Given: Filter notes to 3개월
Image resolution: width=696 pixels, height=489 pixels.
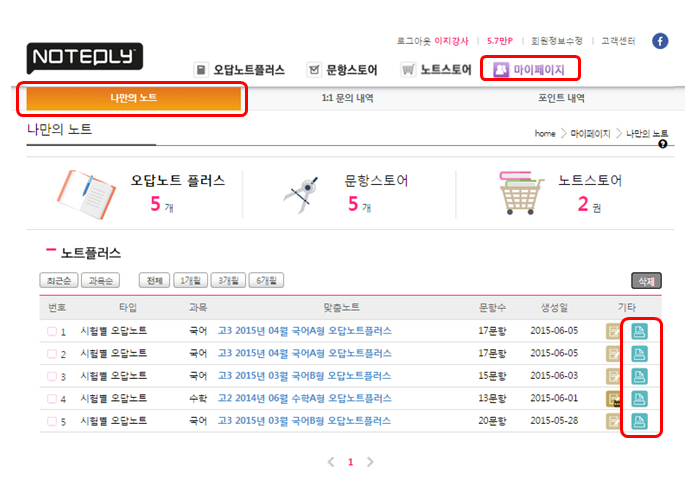Looking at the screenshot, I should pyautogui.click(x=228, y=280).
